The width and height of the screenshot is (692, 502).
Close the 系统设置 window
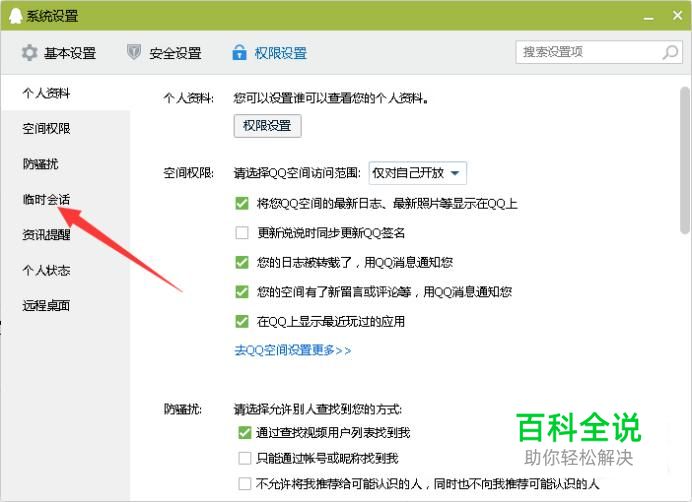point(677,15)
